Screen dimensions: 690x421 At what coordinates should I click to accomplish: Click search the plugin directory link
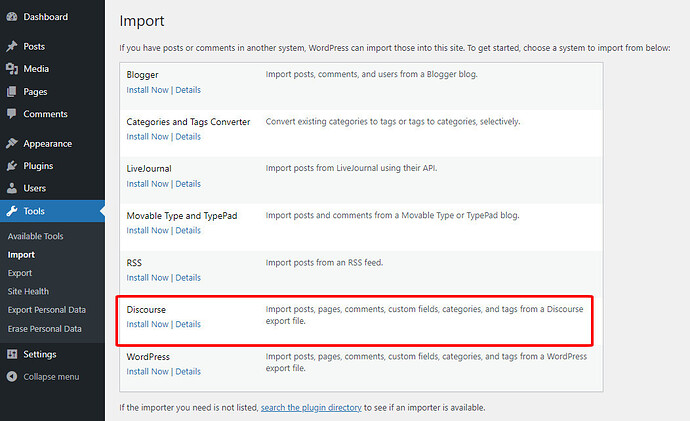coord(311,407)
